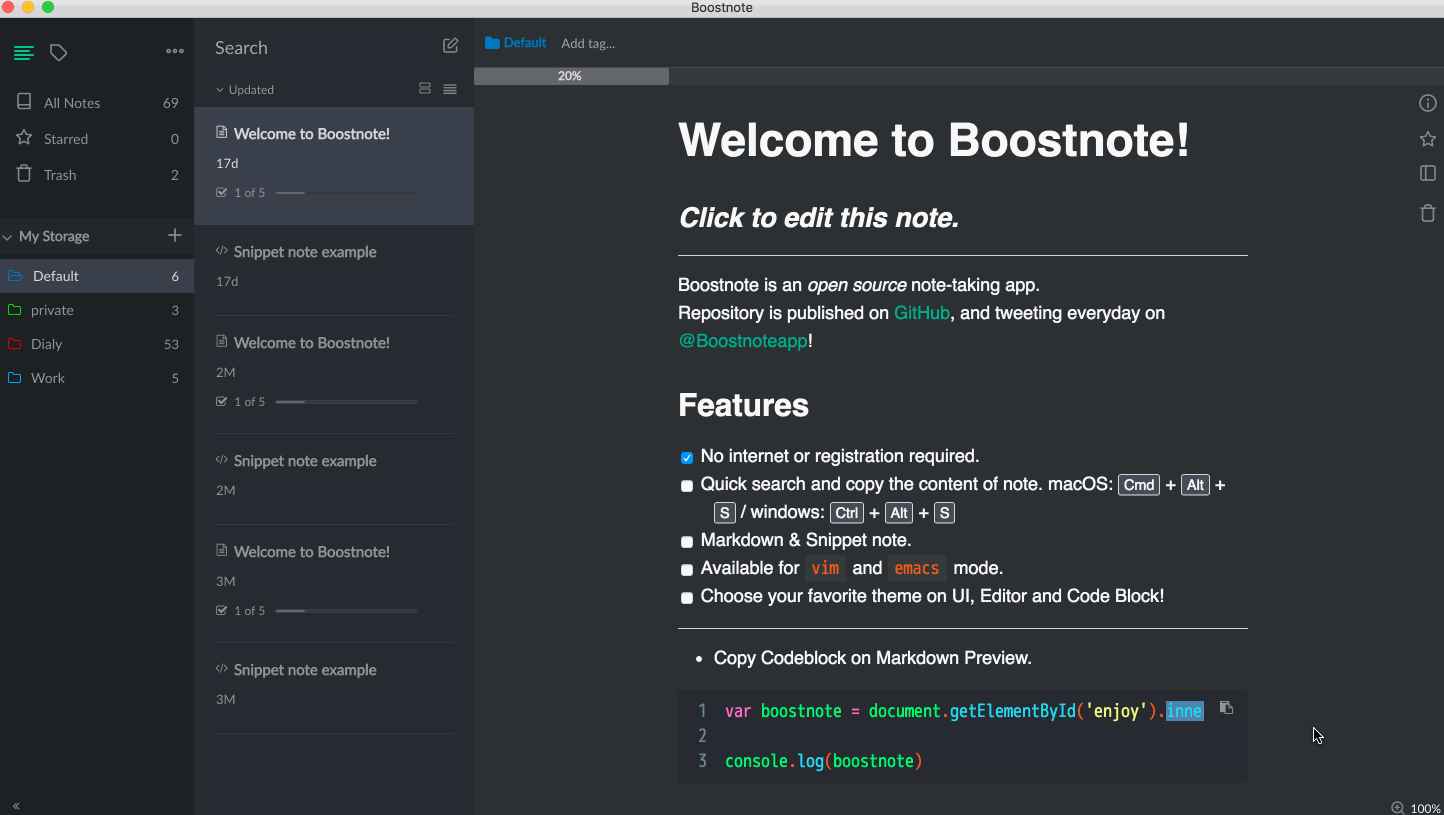
Task: Open the Dialy folder
Action: 97,344
